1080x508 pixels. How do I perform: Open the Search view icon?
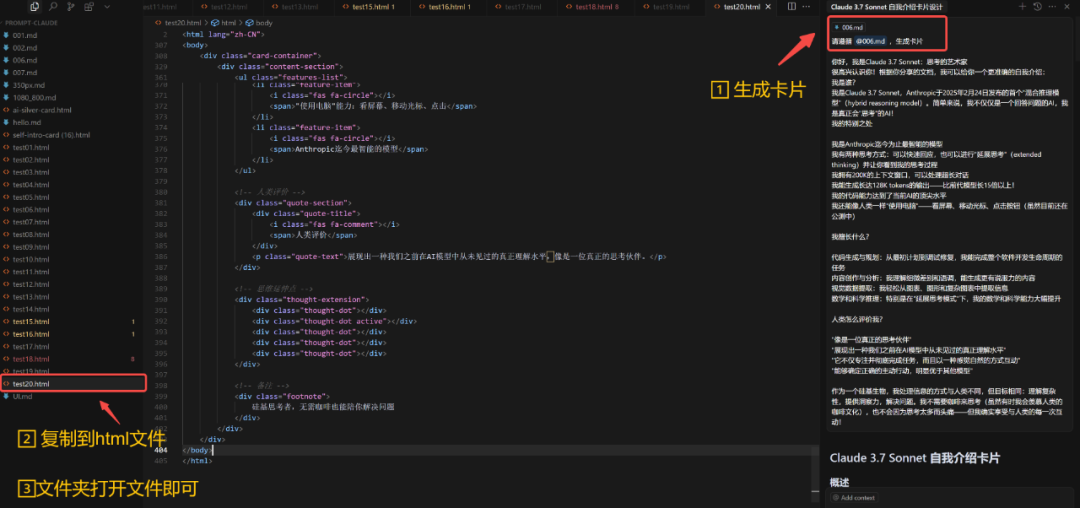coord(53,7)
